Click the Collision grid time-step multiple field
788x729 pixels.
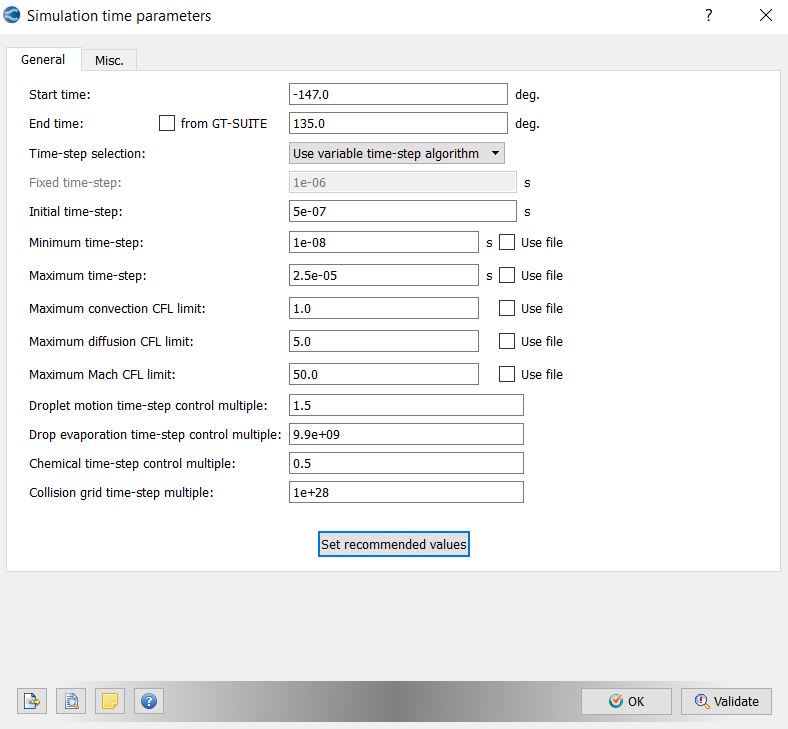coord(406,492)
